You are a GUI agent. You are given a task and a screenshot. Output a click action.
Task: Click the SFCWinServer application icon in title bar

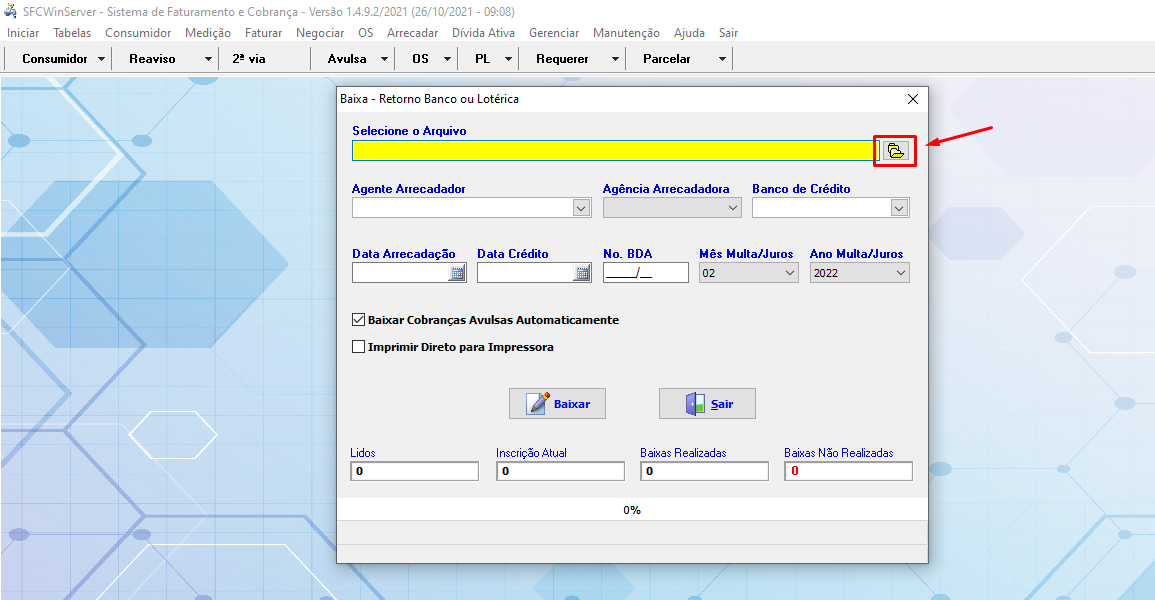click(11, 12)
